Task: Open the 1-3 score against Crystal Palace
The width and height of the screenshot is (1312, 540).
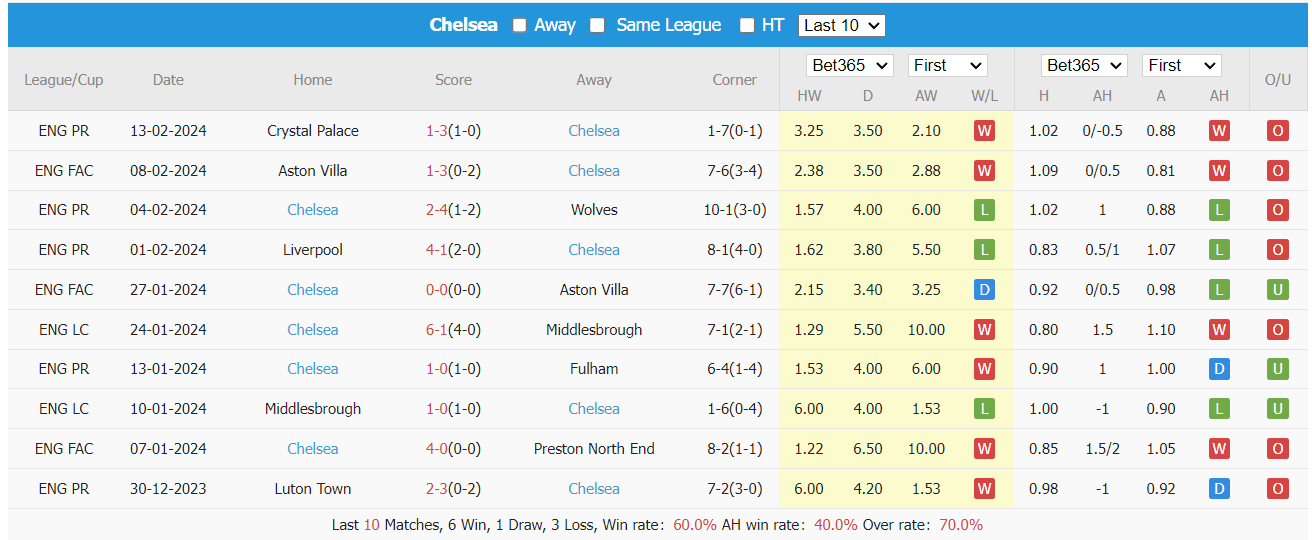Action: (x=437, y=131)
